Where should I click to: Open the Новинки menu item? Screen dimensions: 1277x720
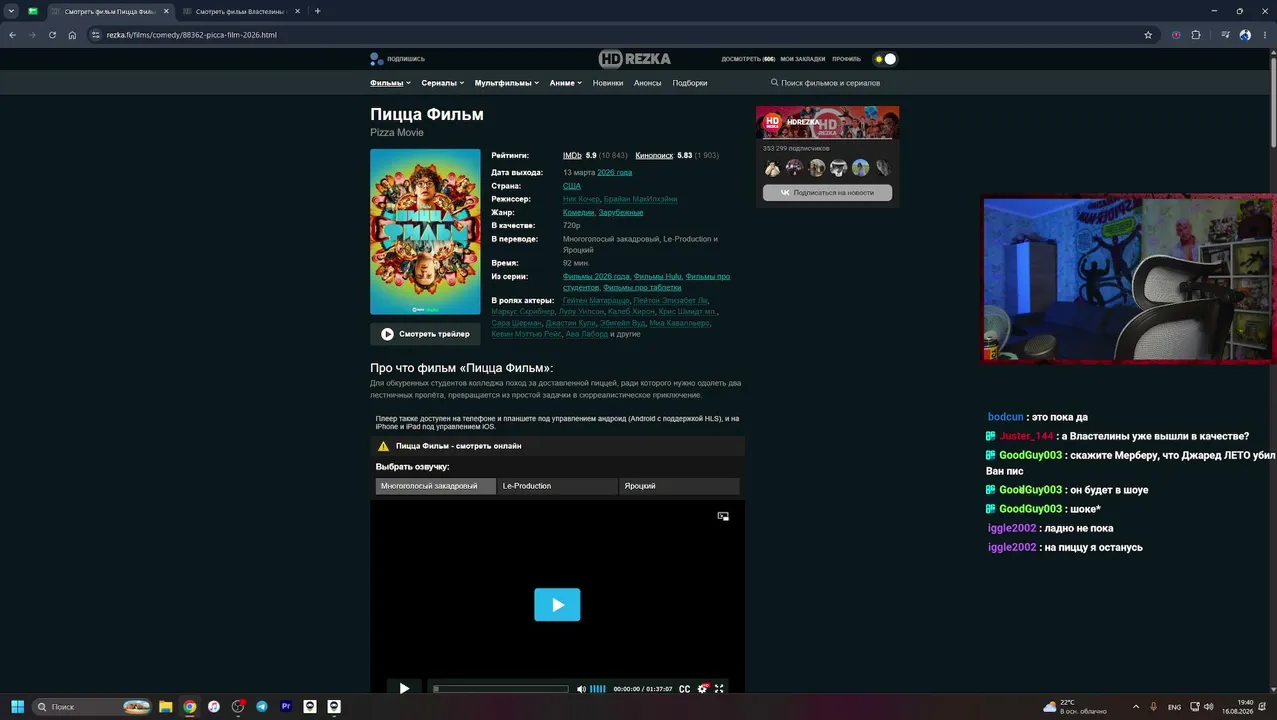pyautogui.click(x=608, y=83)
